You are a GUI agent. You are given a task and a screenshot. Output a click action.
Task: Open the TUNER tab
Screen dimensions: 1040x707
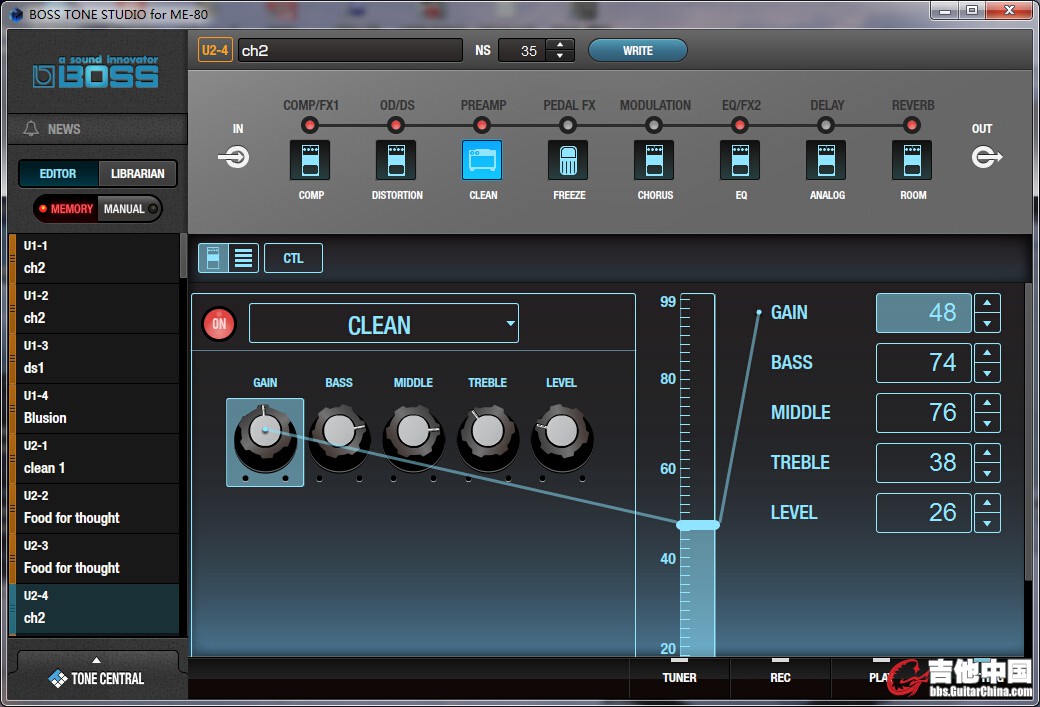679,677
